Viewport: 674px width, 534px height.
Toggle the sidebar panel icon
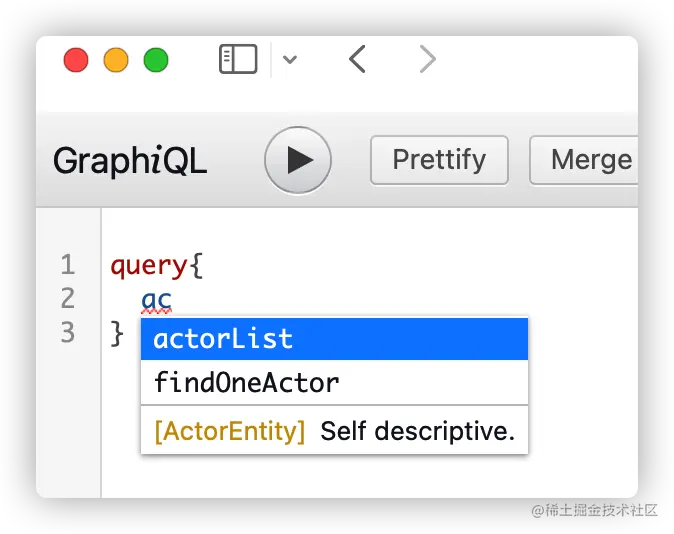(x=238, y=59)
